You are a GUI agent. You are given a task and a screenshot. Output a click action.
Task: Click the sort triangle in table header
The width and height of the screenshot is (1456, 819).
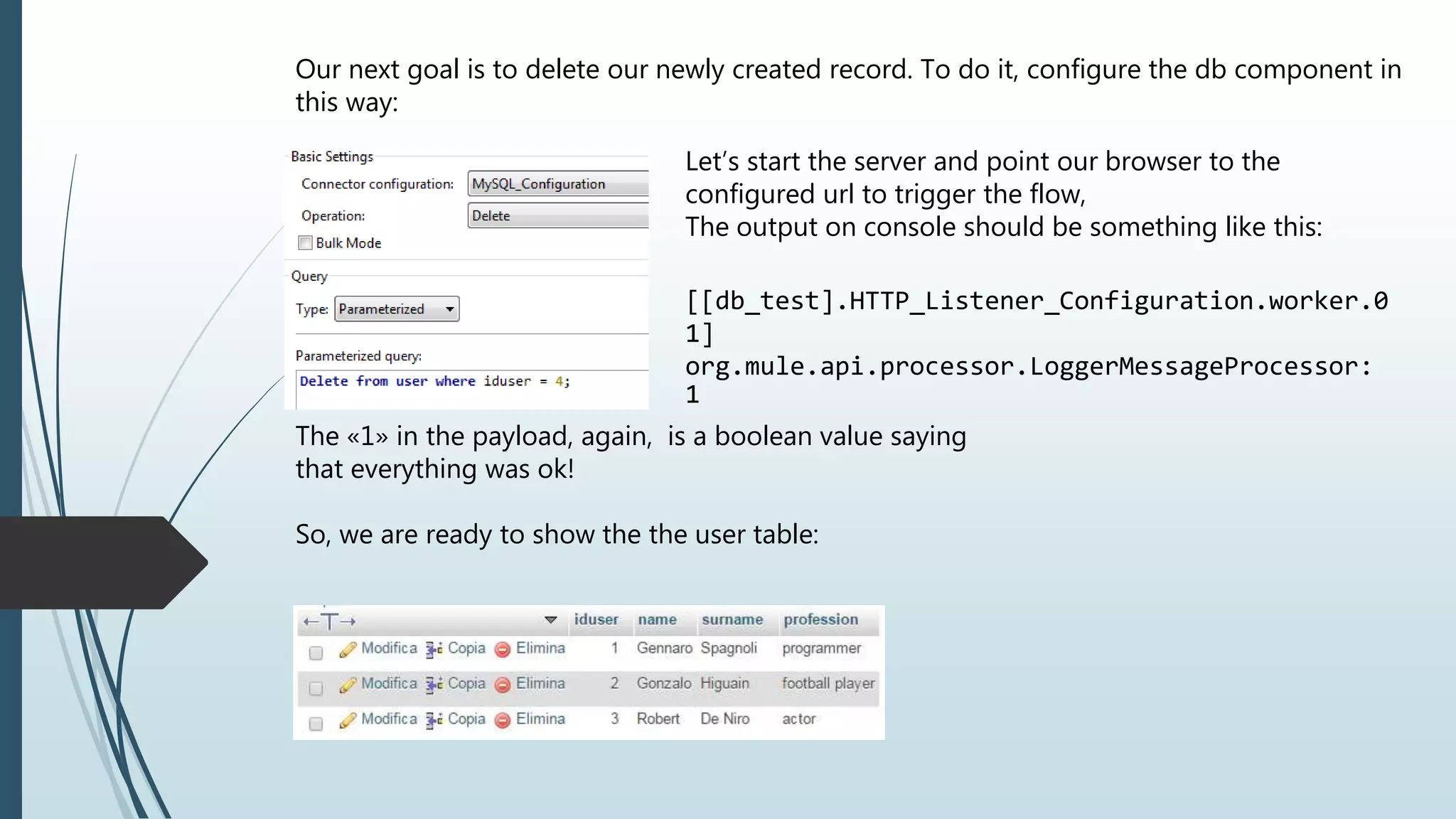point(550,620)
